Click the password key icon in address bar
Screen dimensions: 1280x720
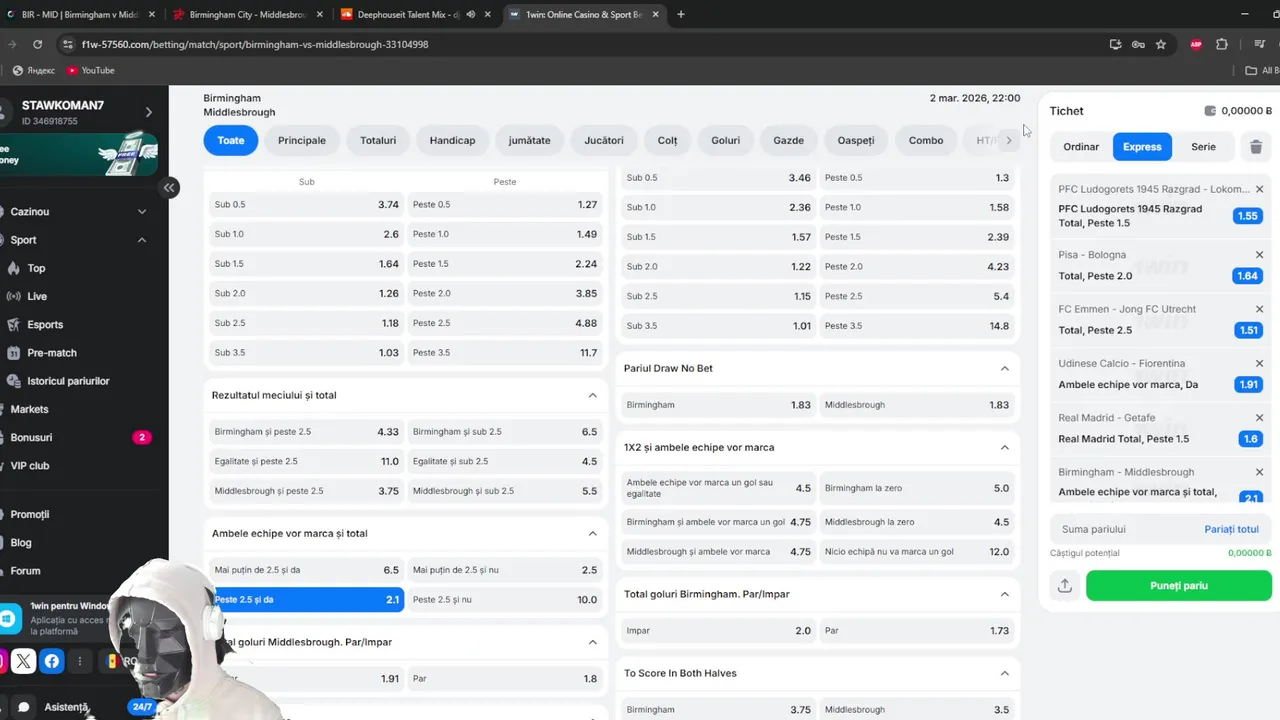(x=1138, y=44)
